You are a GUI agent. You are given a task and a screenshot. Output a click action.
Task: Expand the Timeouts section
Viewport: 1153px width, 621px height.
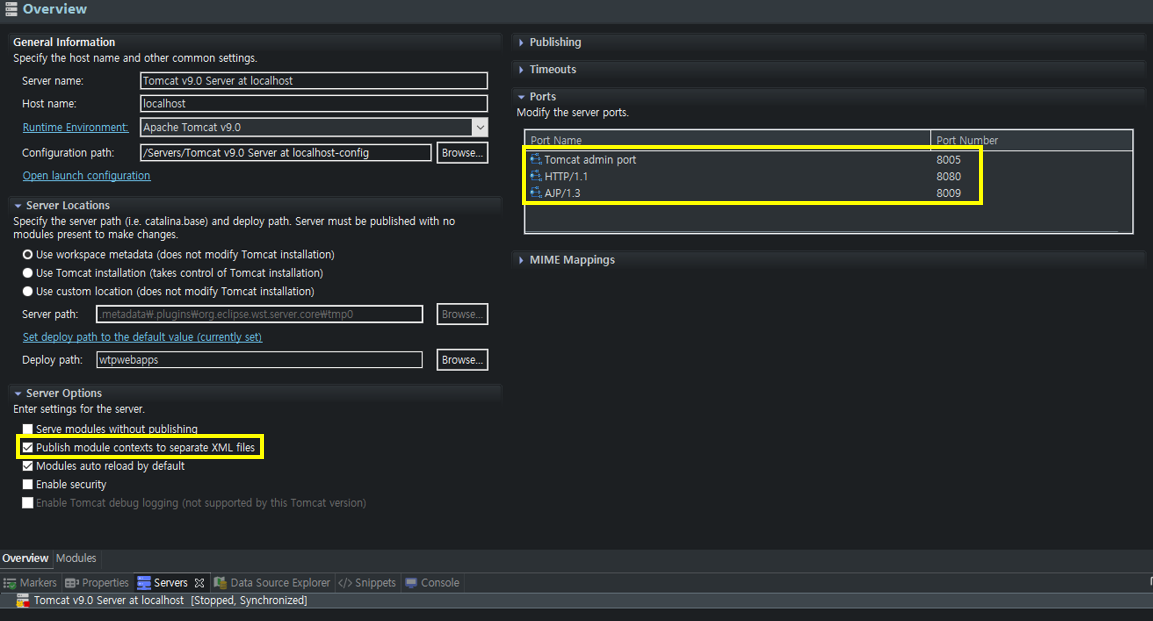click(x=521, y=70)
